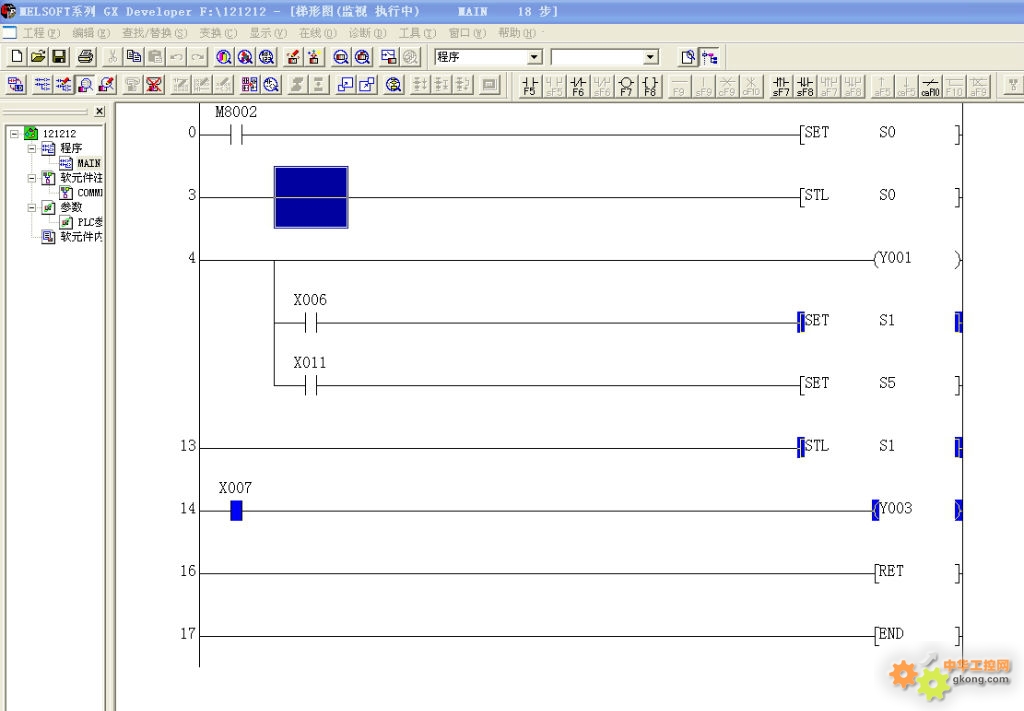Screen dimensions: 1024x711
Task: Click the parameter check icon beside the list toggle
Action: point(688,57)
